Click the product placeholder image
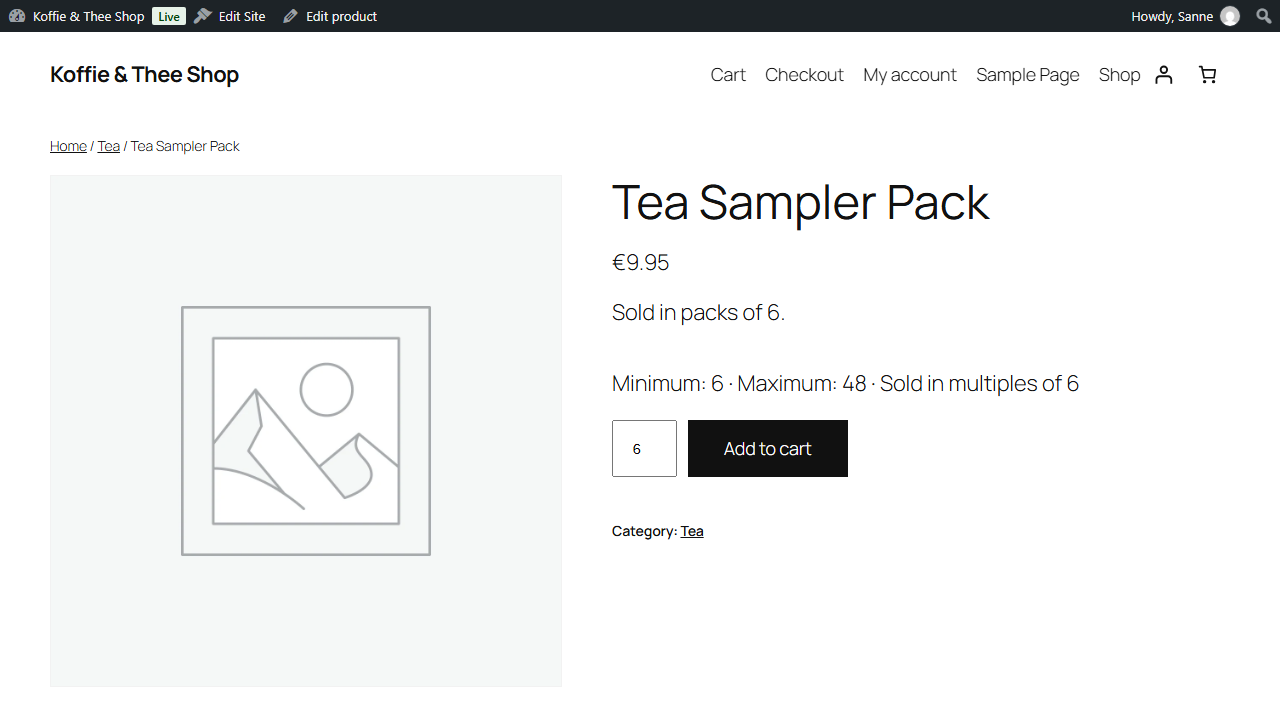This screenshot has width=1280, height=720. [306, 431]
